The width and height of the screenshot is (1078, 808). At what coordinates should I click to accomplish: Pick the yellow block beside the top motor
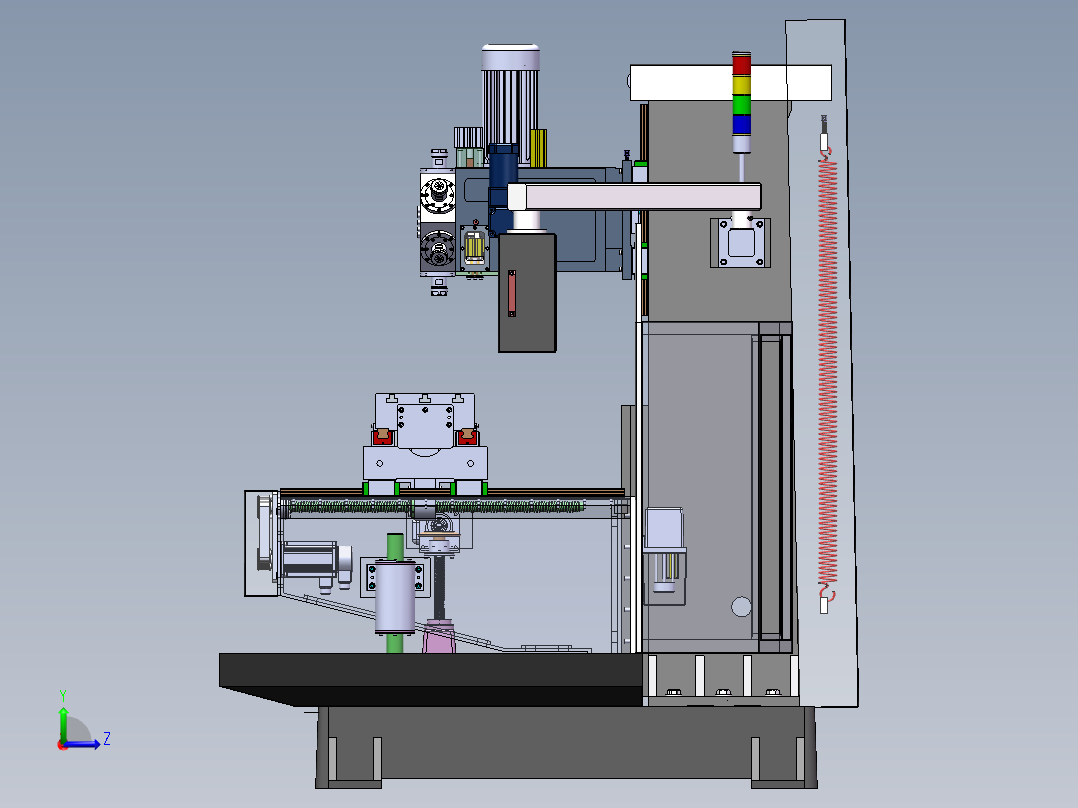coord(538,148)
